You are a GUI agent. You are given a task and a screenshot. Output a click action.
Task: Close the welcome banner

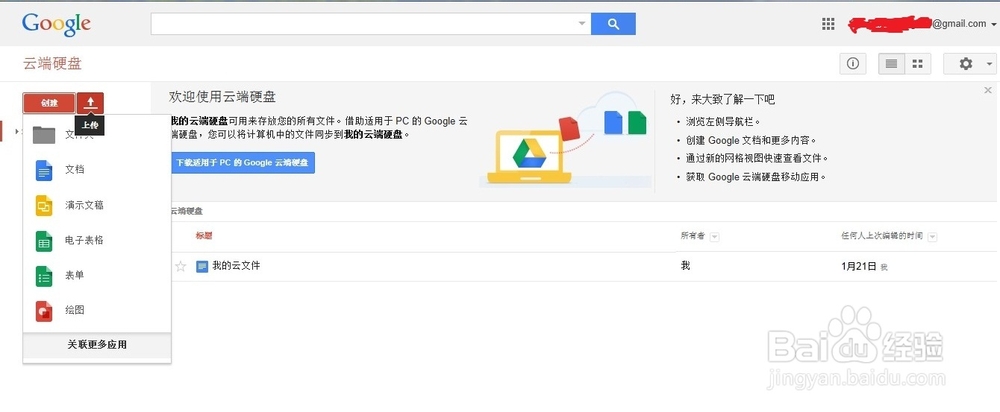pos(988,91)
